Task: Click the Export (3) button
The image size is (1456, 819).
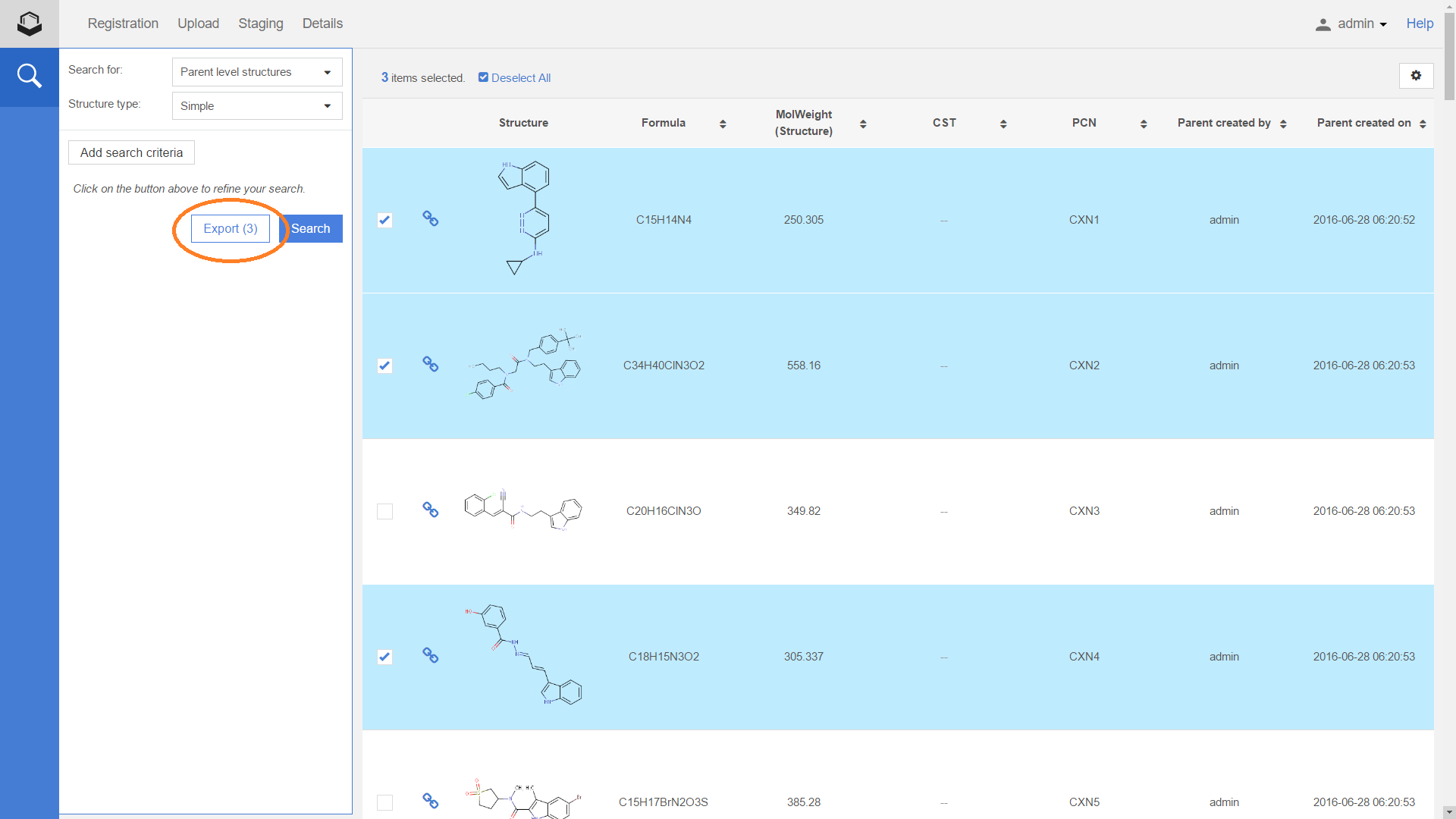Action: [x=230, y=228]
